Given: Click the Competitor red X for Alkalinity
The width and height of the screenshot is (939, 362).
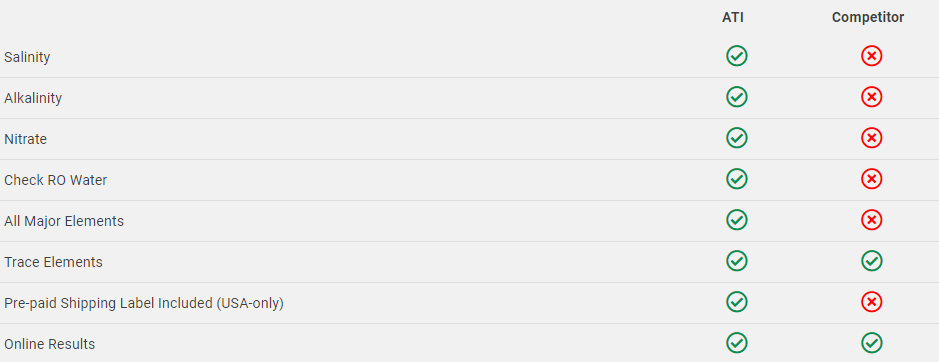Looking at the screenshot, I should click(x=871, y=97).
